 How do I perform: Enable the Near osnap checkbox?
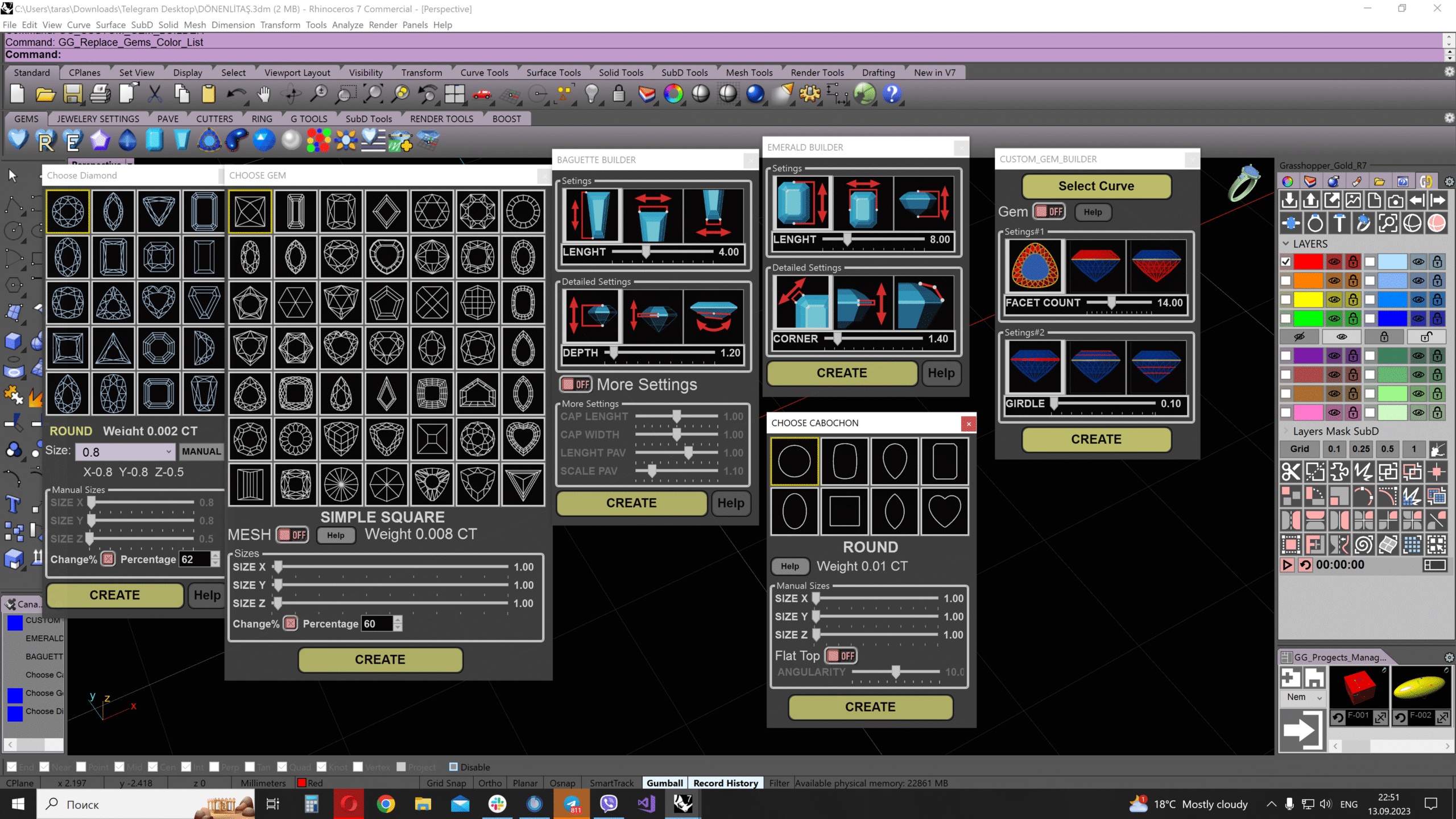(x=44, y=767)
